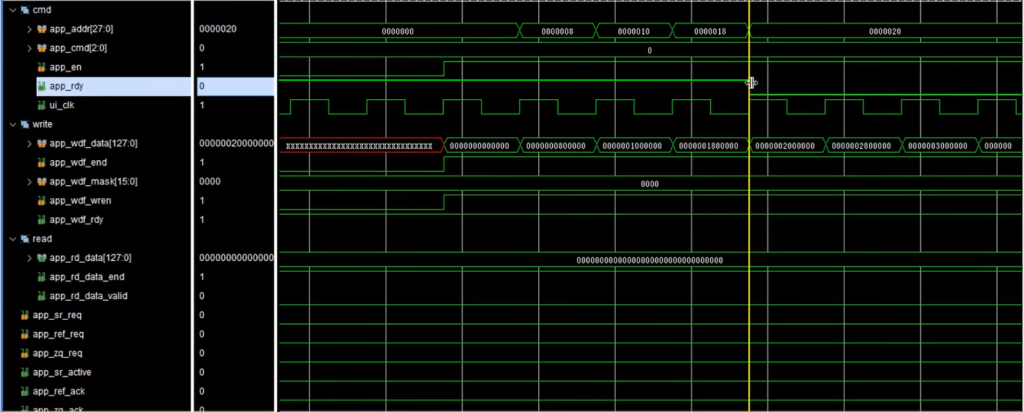Click the app_wdf_rdy signal icon
1024x412 pixels.
[42, 219]
